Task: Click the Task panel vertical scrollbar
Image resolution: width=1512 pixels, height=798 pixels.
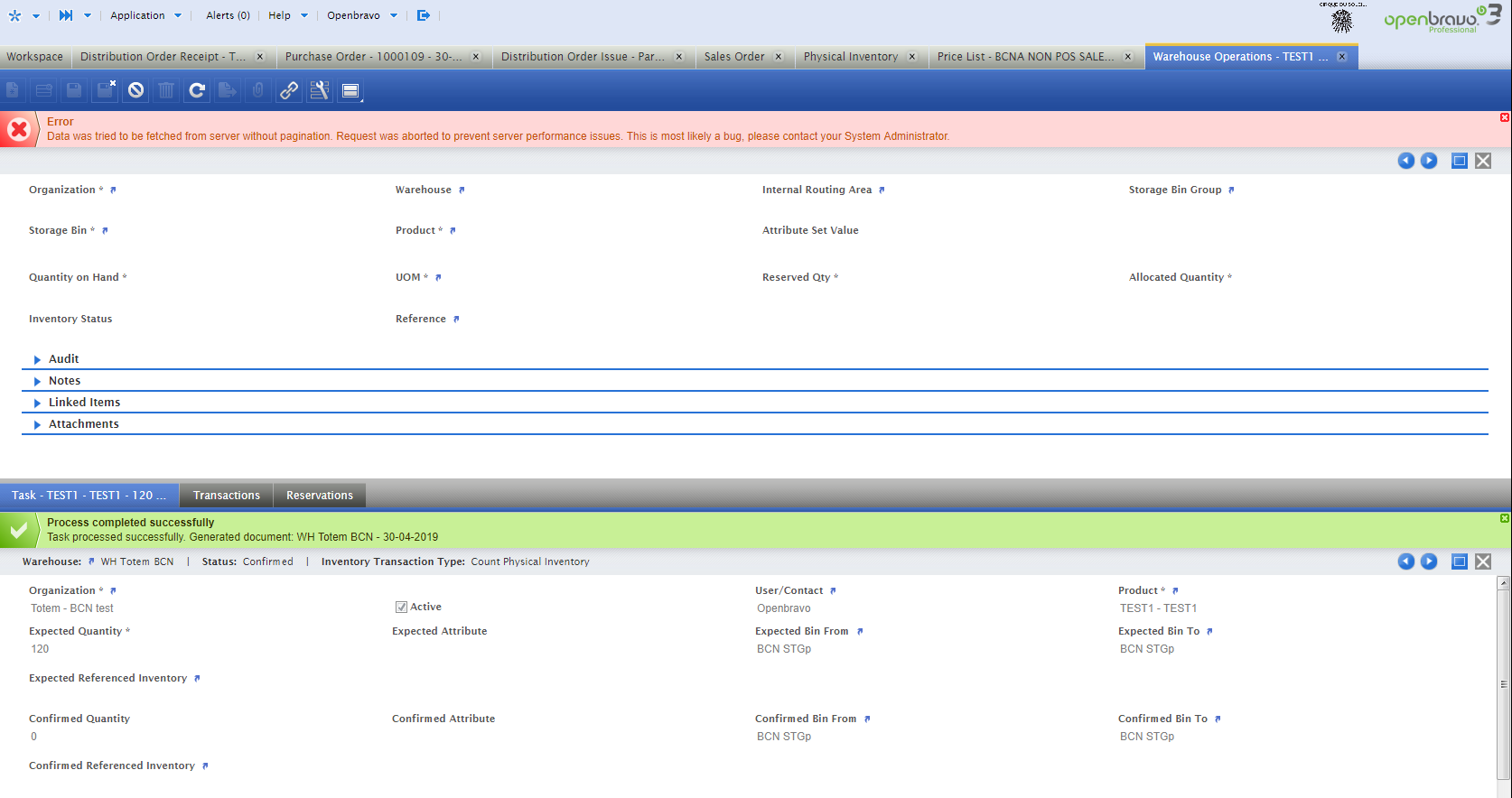Action: pos(1503,684)
